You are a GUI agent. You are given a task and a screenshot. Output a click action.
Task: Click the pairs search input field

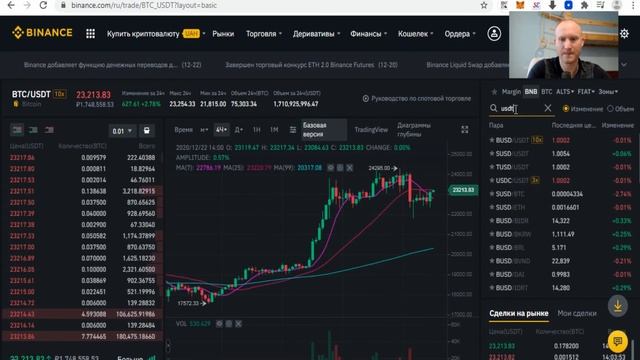pos(521,109)
